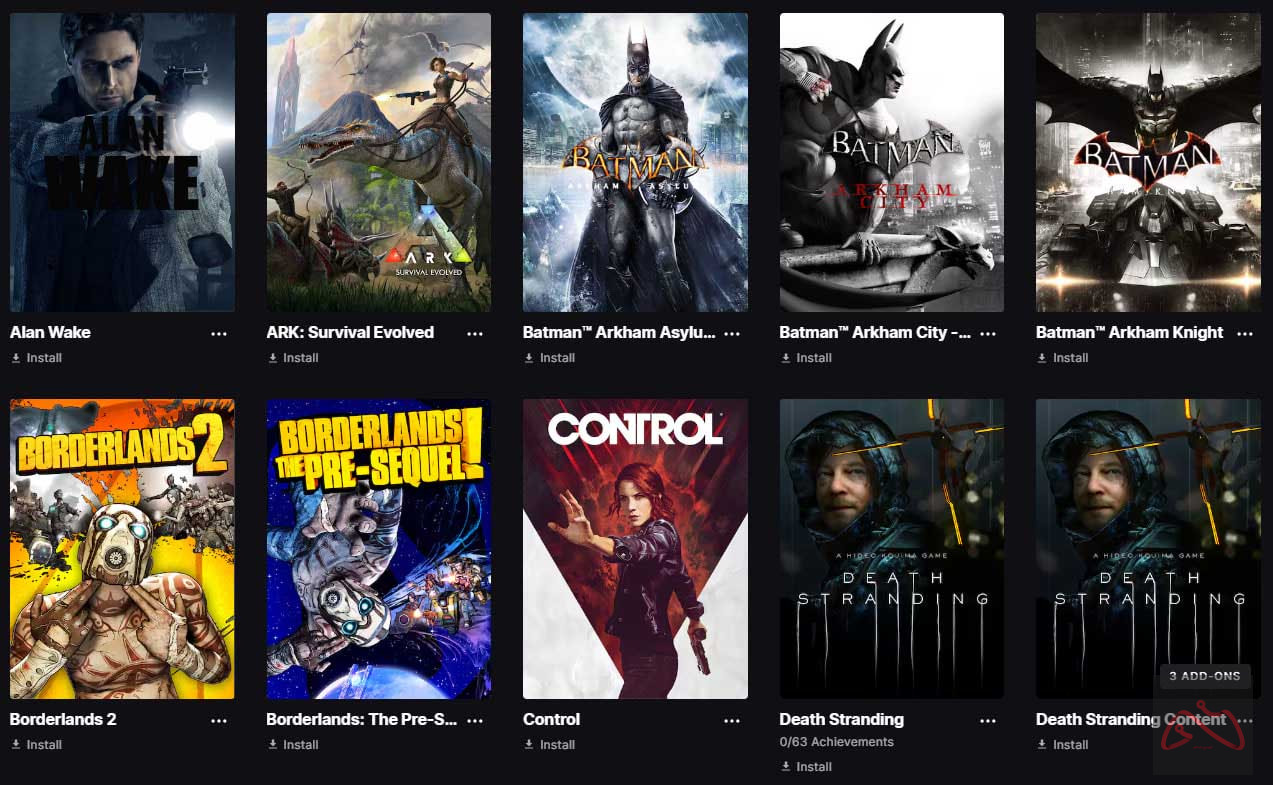Image resolution: width=1273 pixels, height=785 pixels.
Task: Open the options menu for Borderlands: The Pre-Sequel
Action: click(475, 721)
